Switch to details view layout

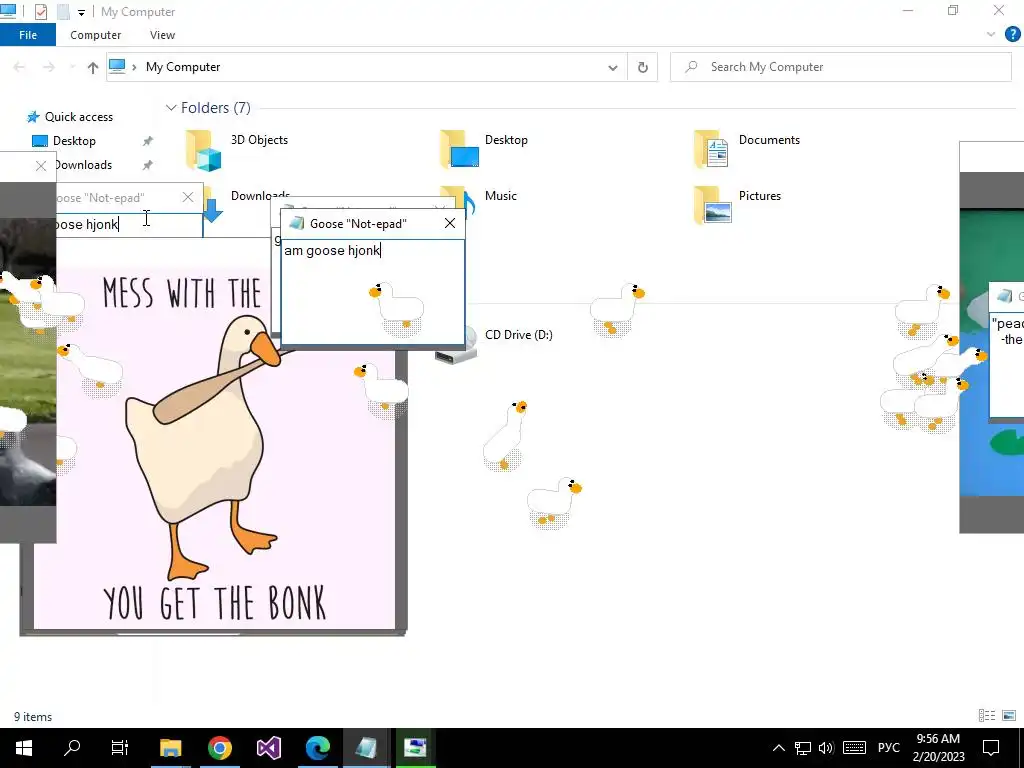[987, 716]
